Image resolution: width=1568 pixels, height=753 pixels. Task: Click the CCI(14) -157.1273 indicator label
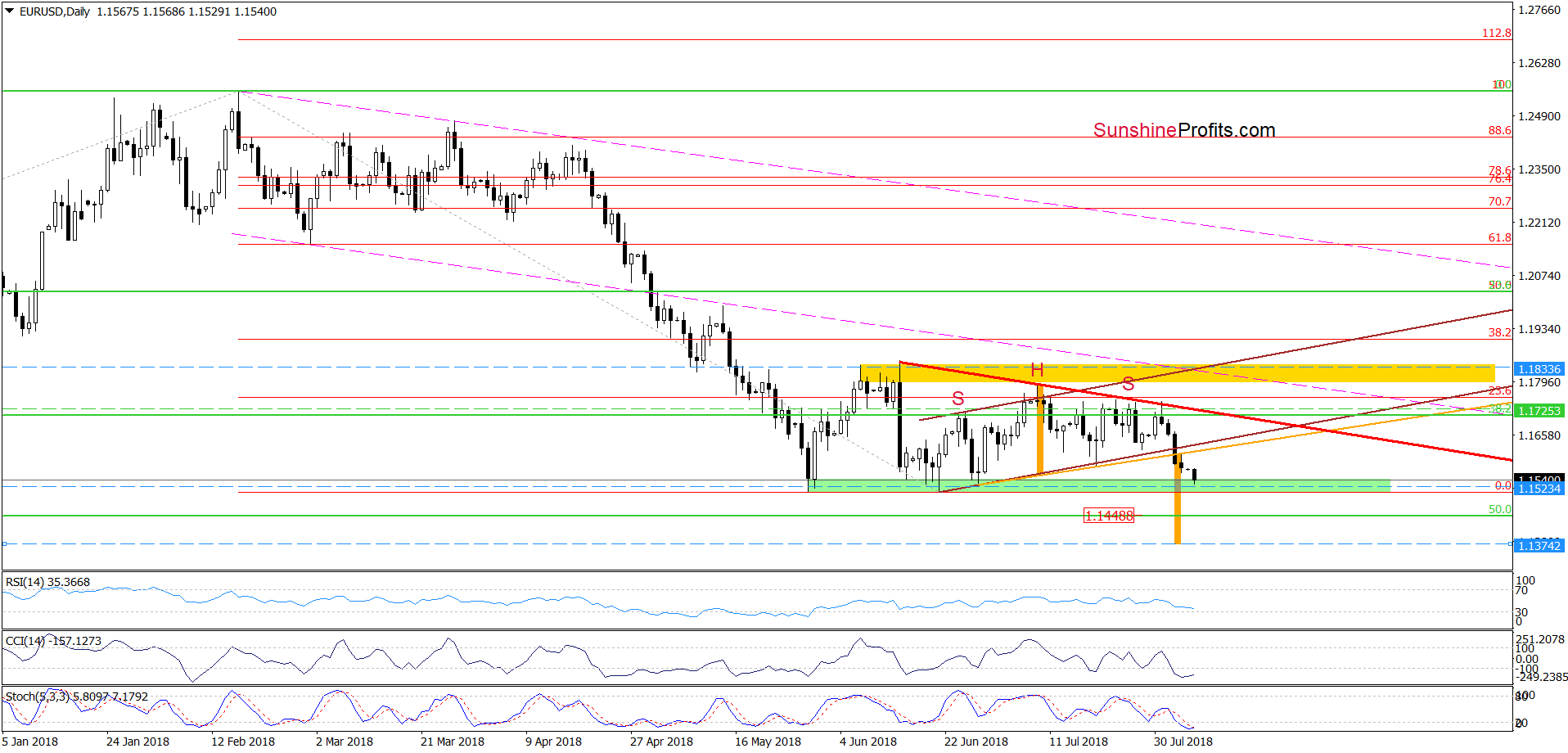click(x=53, y=641)
